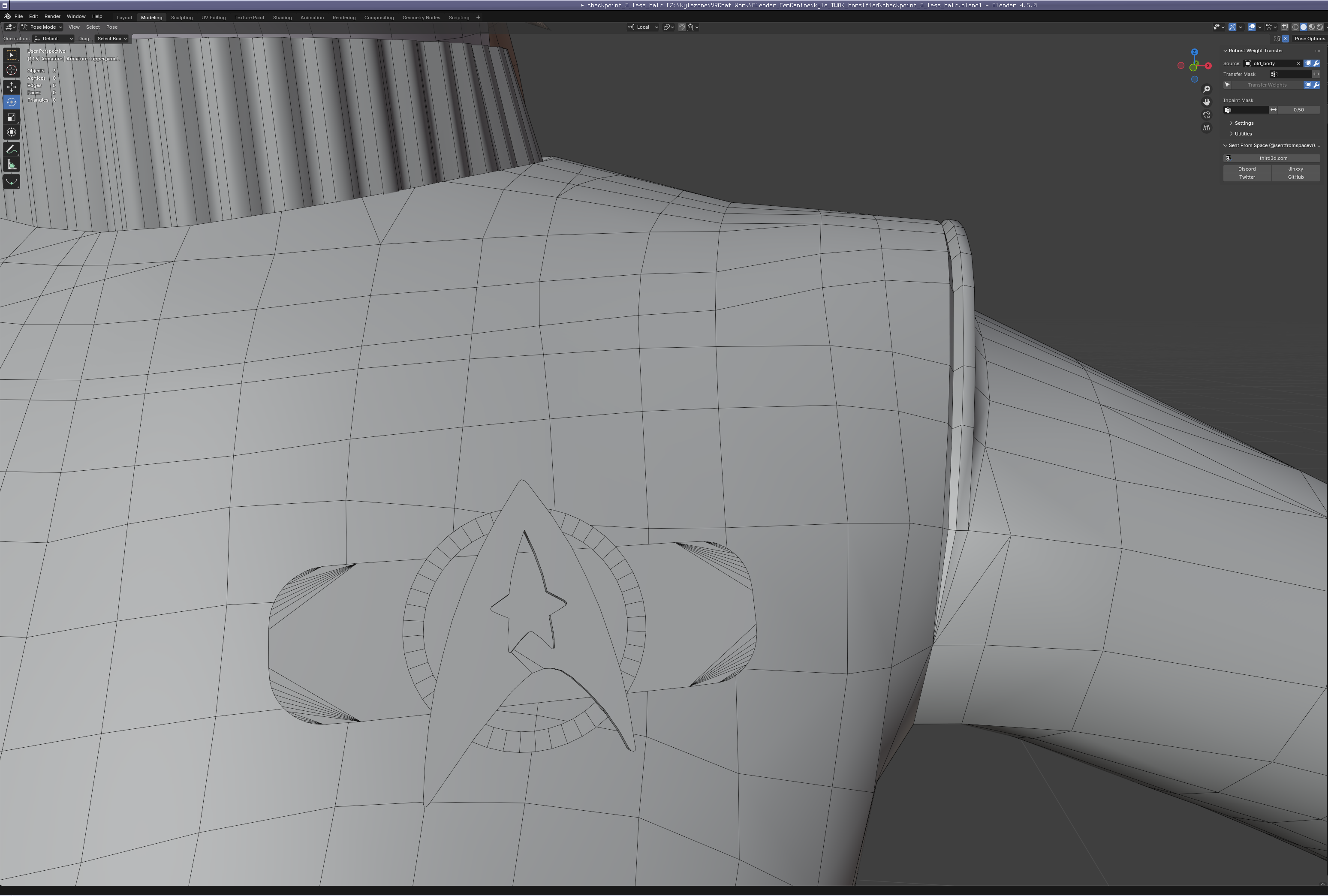Switch to material preview shading
This screenshot has width=1328, height=896.
(x=1311, y=27)
